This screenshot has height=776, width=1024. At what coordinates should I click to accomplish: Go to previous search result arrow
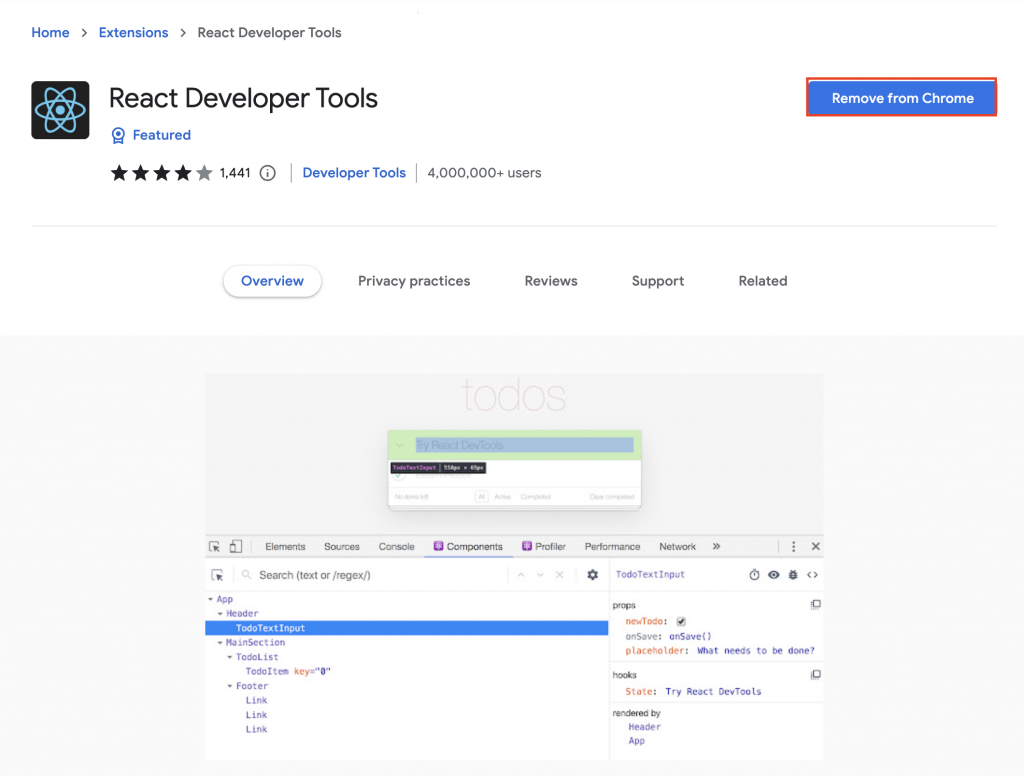pos(521,575)
